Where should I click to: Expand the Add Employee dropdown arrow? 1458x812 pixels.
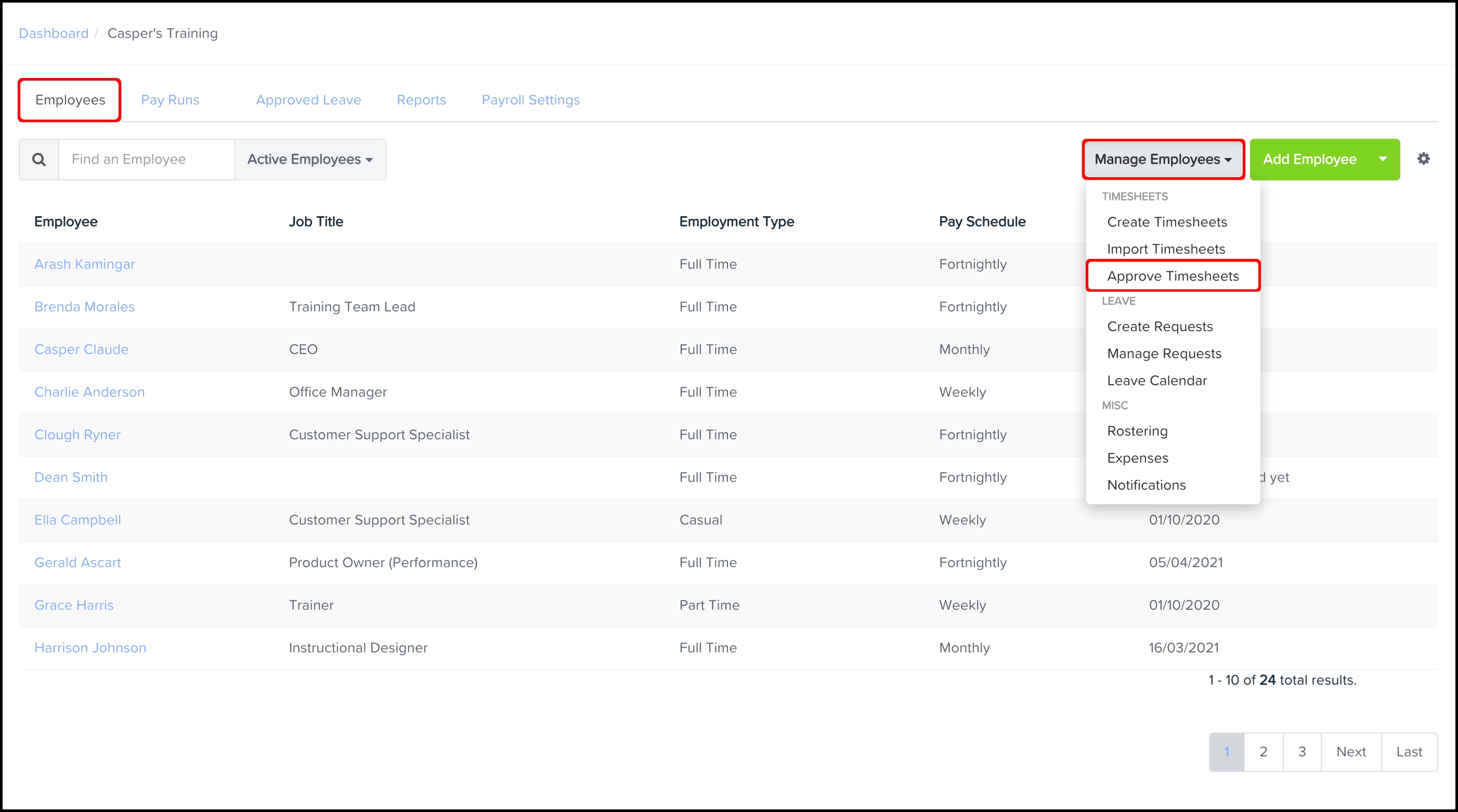1382,160
